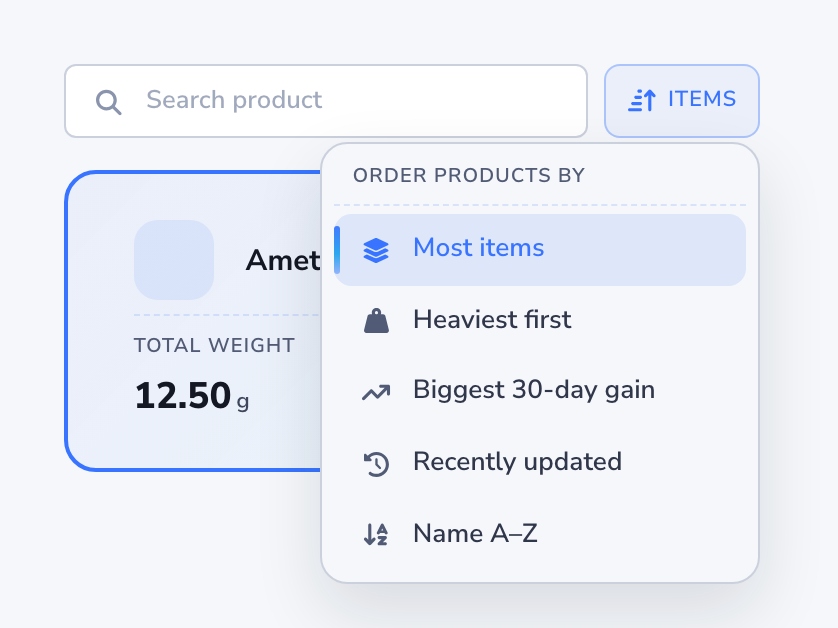Click the 12.50 g weight value
This screenshot has height=628, width=838.
coord(191,396)
